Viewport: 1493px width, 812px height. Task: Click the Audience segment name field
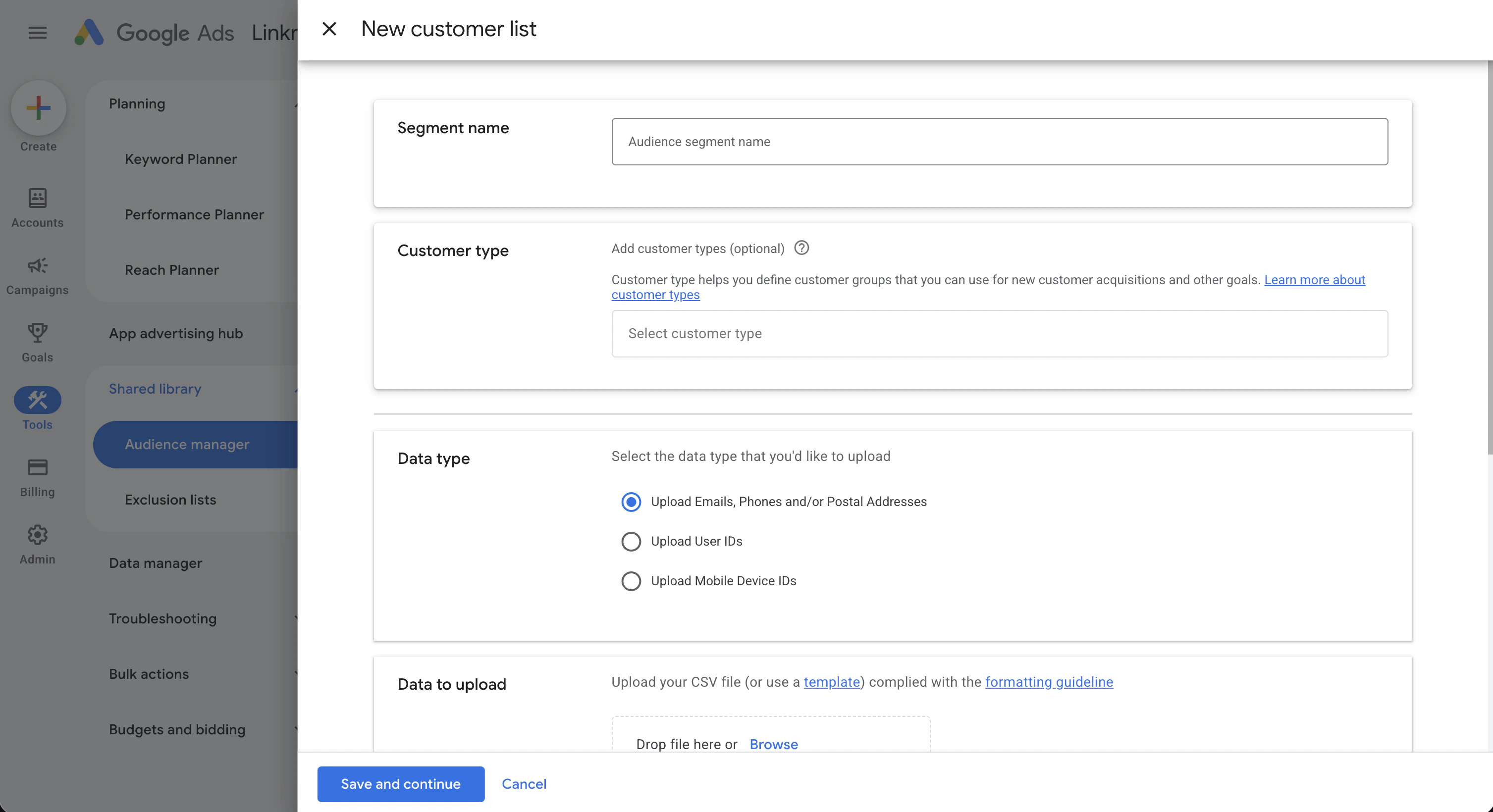tap(999, 141)
